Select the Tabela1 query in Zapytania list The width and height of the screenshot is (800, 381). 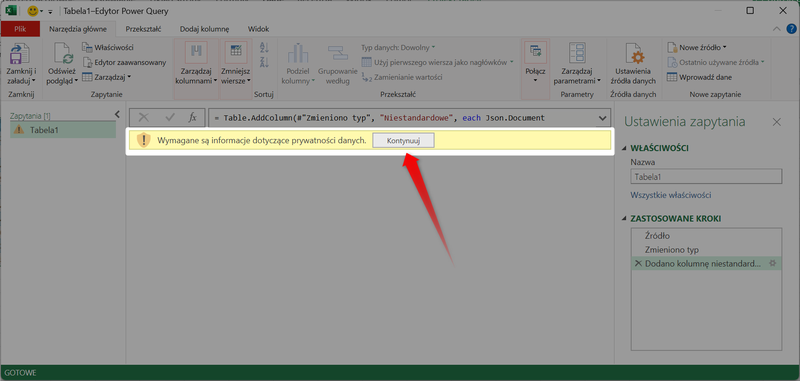tap(63, 130)
